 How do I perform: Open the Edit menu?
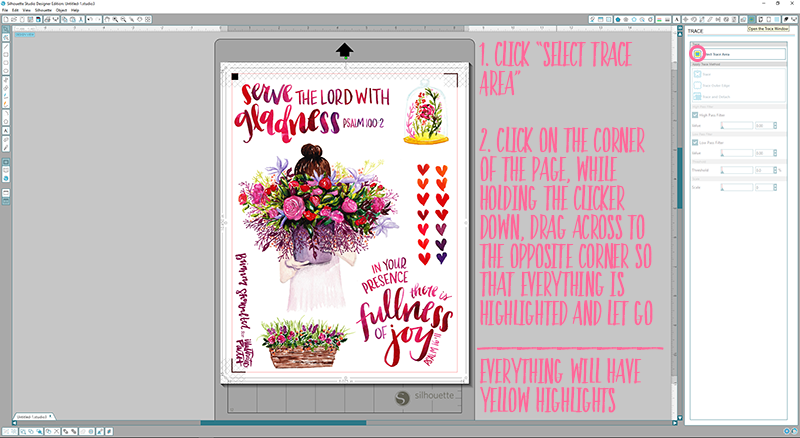point(15,10)
